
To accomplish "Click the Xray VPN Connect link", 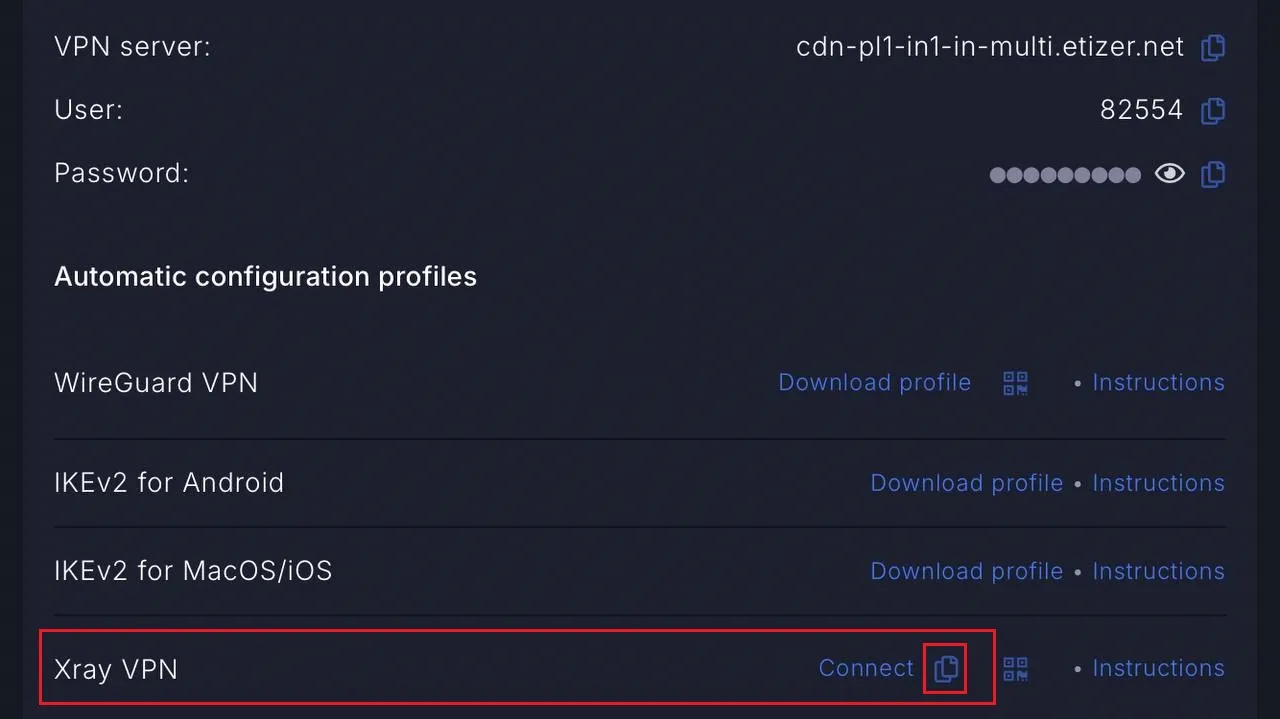I will tap(866, 668).
